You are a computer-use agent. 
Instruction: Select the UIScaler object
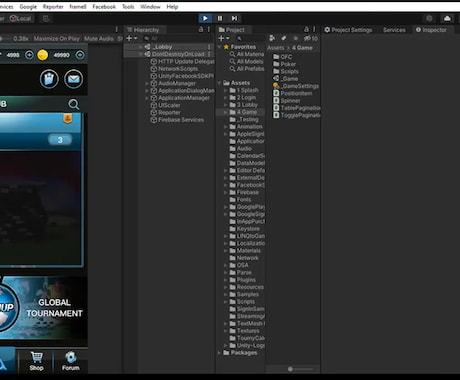[166, 106]
